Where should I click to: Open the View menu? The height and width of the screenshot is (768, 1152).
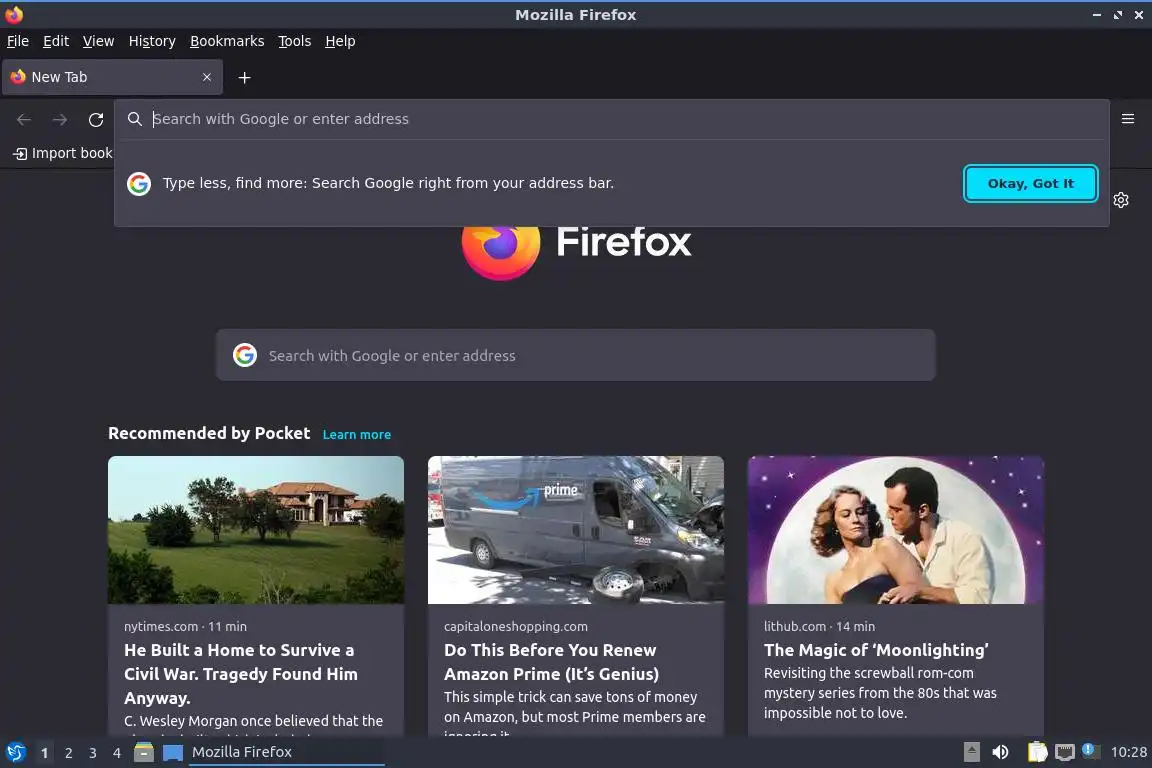click(x=98, y=41)
